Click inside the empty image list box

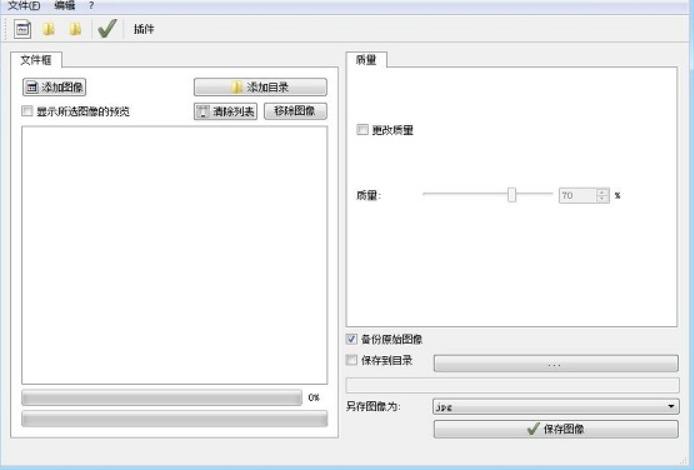point(174,255)
